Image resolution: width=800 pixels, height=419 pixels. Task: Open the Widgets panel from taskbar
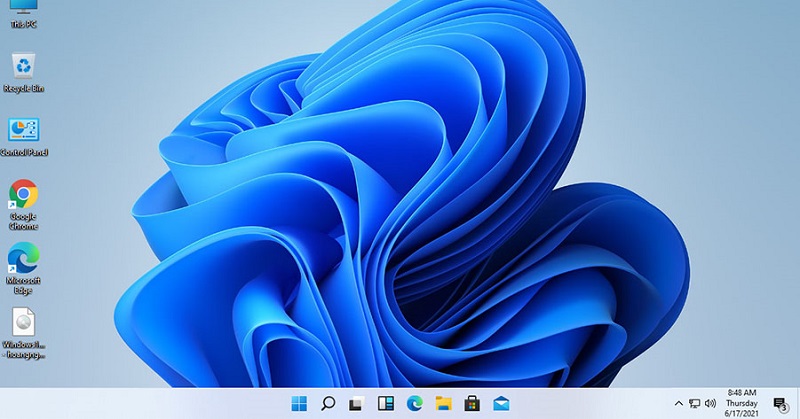coord(386,403)
